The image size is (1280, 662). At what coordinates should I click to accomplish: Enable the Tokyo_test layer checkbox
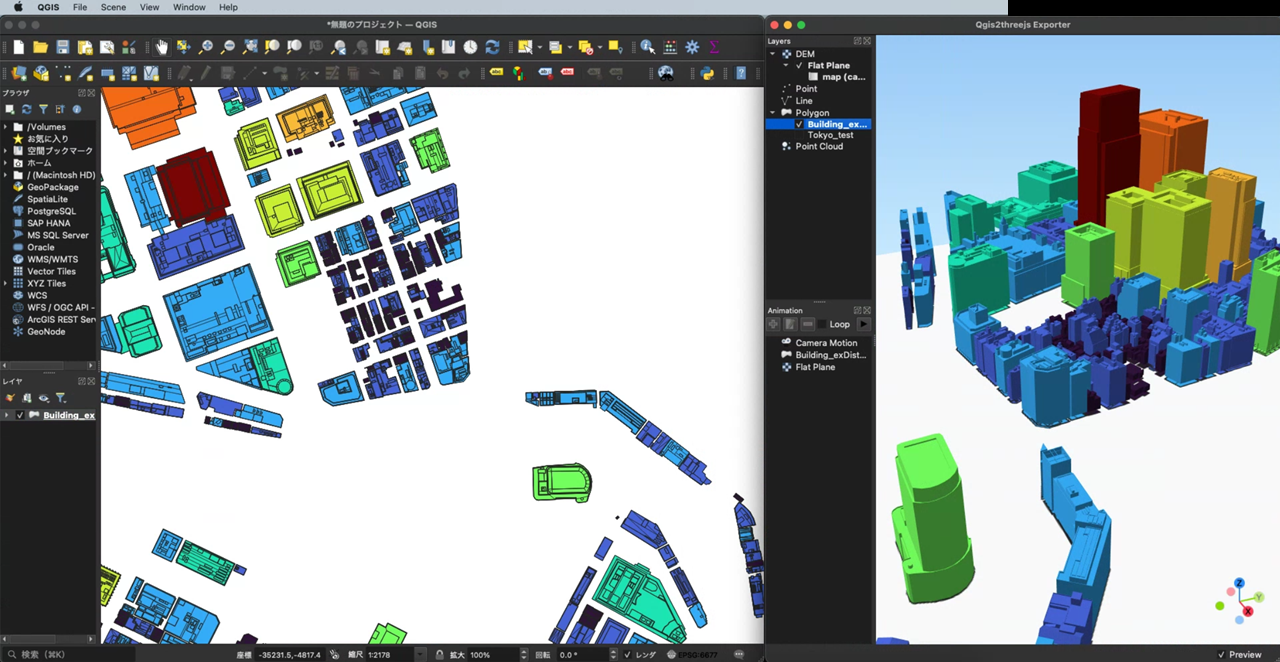click(799, 135)
